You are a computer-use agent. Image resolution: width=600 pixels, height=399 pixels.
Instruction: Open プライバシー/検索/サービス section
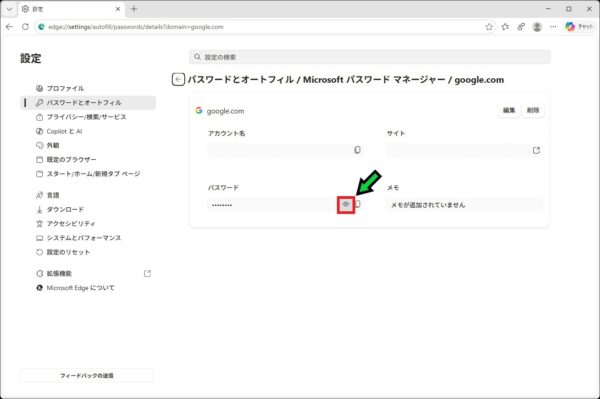pyautogui.click(x=88, y=117)
